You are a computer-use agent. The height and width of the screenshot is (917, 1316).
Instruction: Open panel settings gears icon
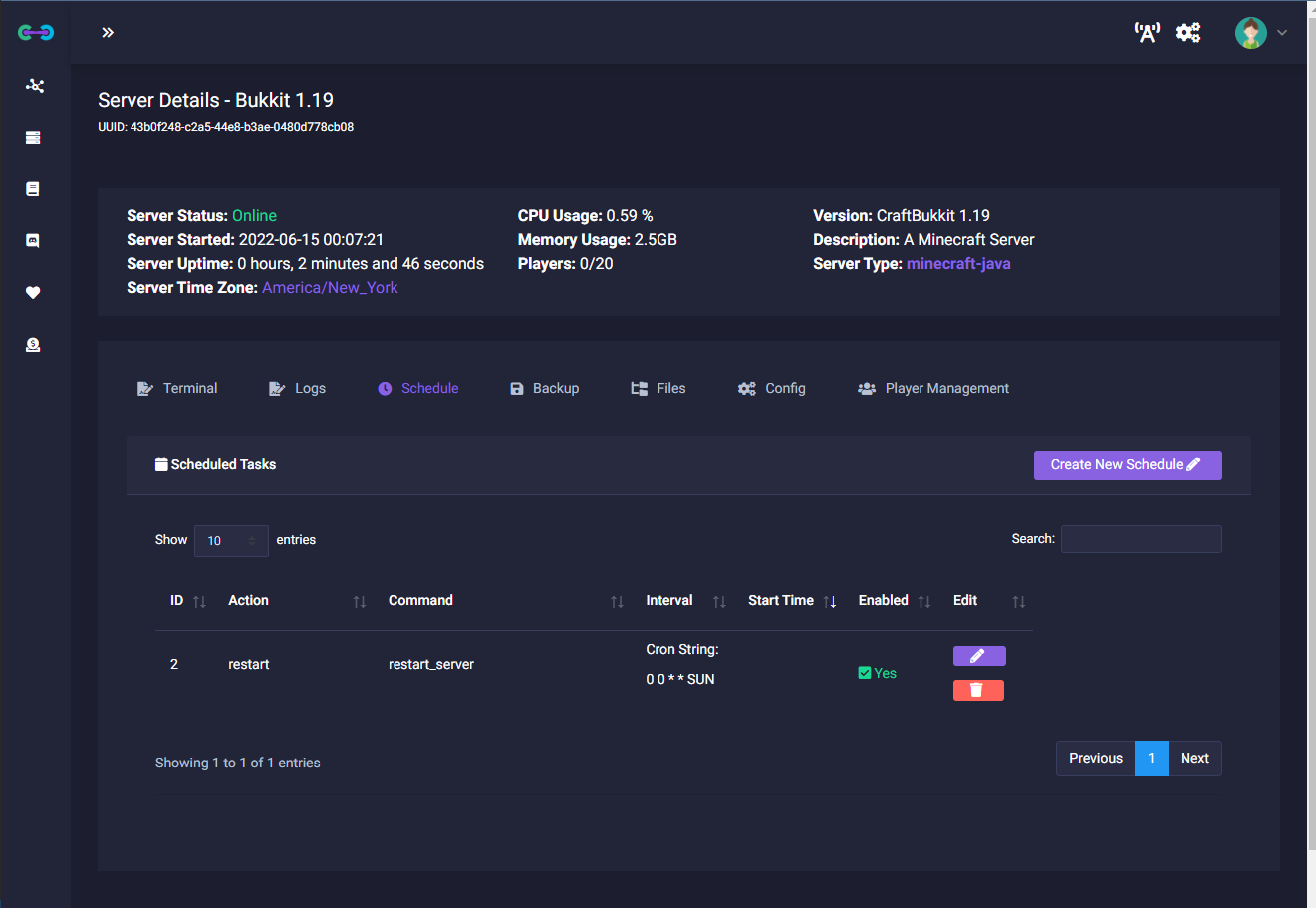tap(1187, 33)
